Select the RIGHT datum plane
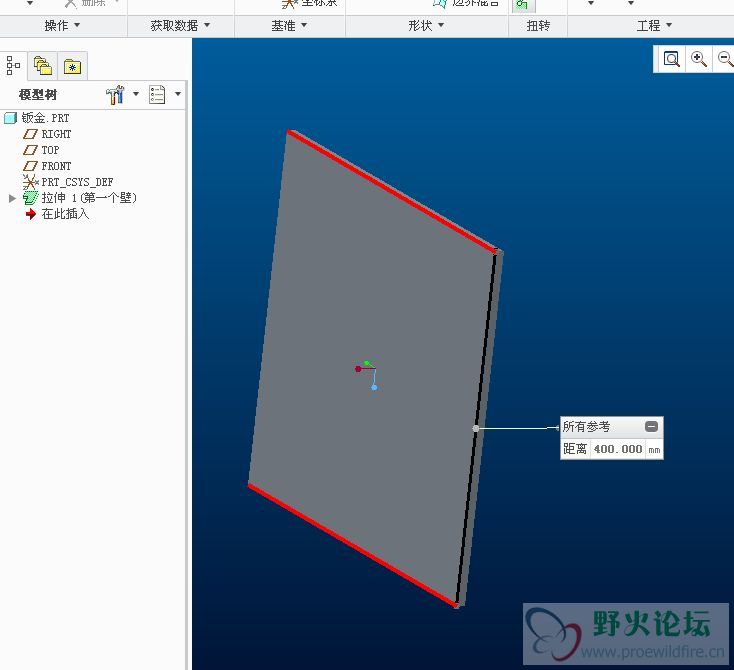 point(56,134)
